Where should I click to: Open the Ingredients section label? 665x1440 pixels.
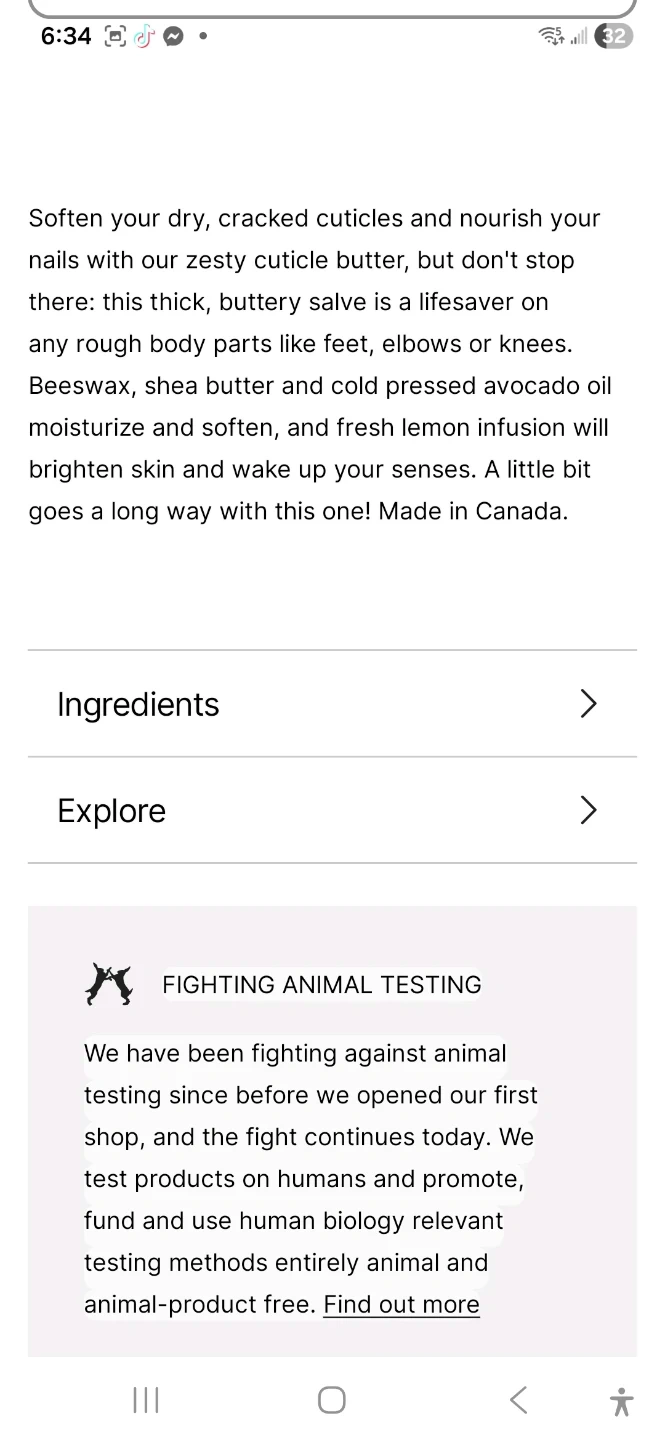click(138, 704)
